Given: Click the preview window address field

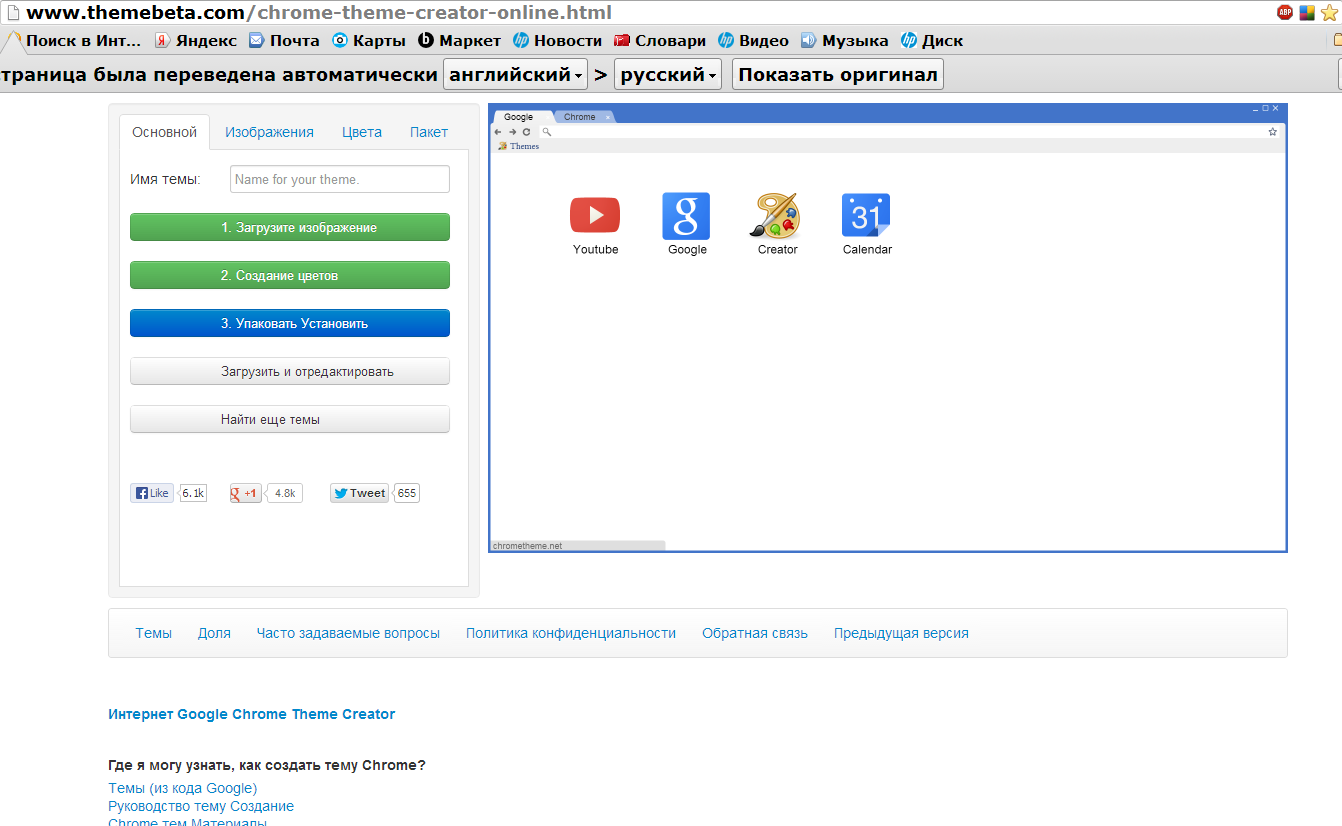Looking at the screenshot, I should tap(903, 132).
